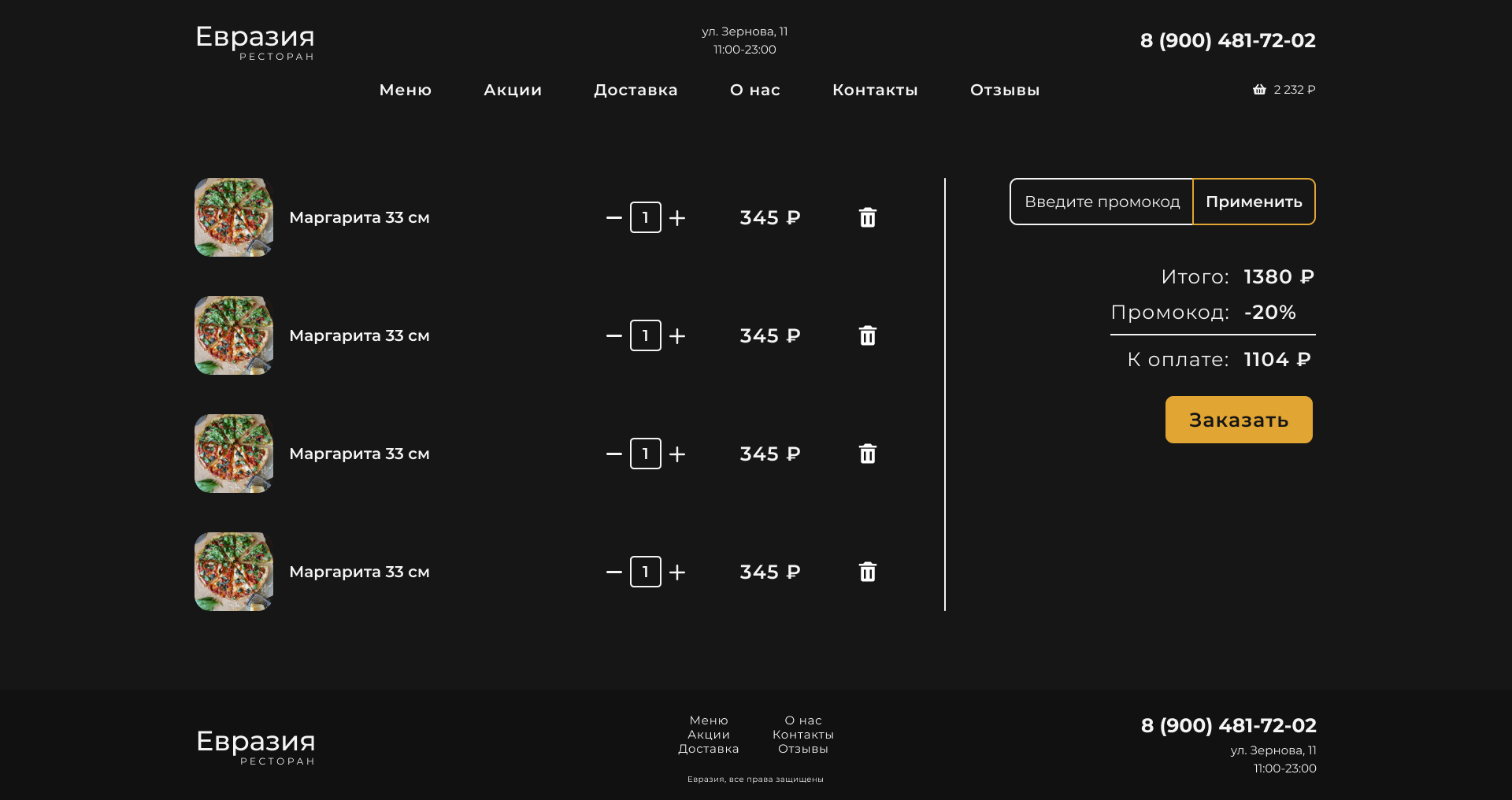Click the Контакты link in the footer
This screenshot has height=800, width=1512.
pyautogui.click(x=803, y=735)
